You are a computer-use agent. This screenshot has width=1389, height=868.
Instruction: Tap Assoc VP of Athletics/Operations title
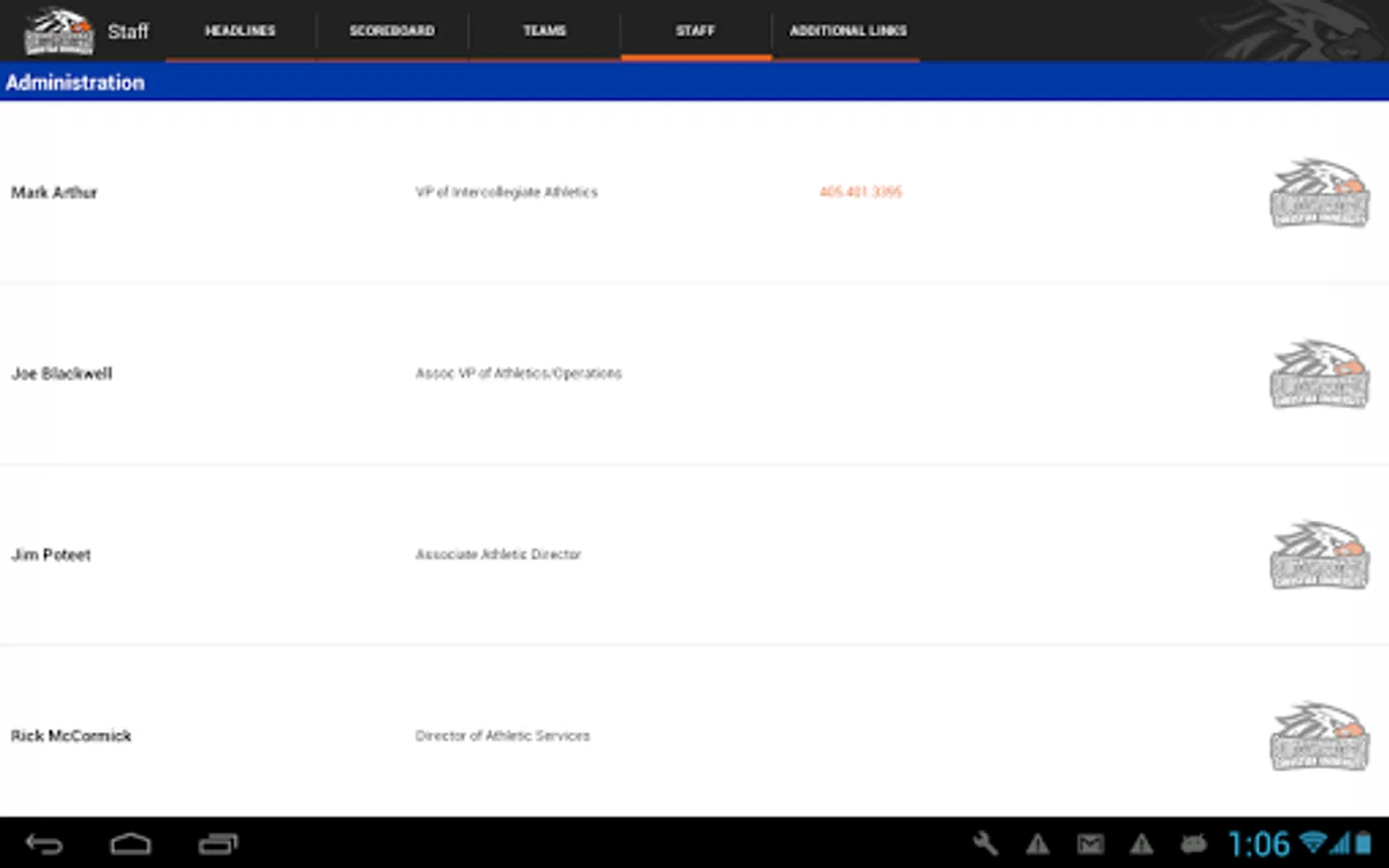coord(518,373)
